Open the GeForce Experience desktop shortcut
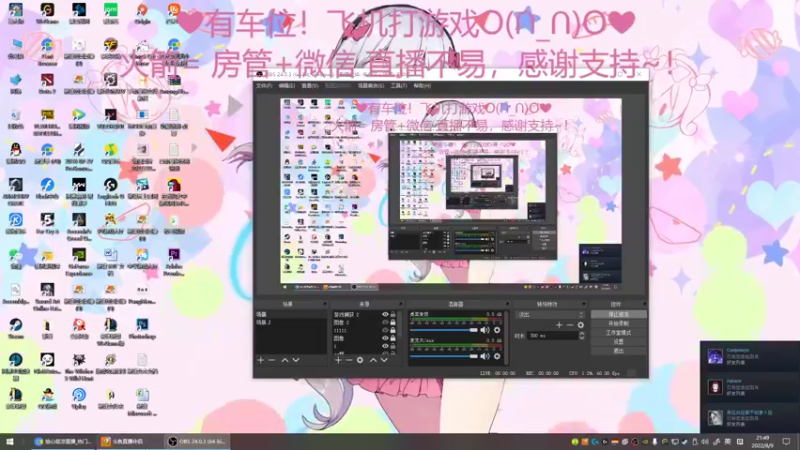Screen dimensions: 800x450 (x=79, y=262)
